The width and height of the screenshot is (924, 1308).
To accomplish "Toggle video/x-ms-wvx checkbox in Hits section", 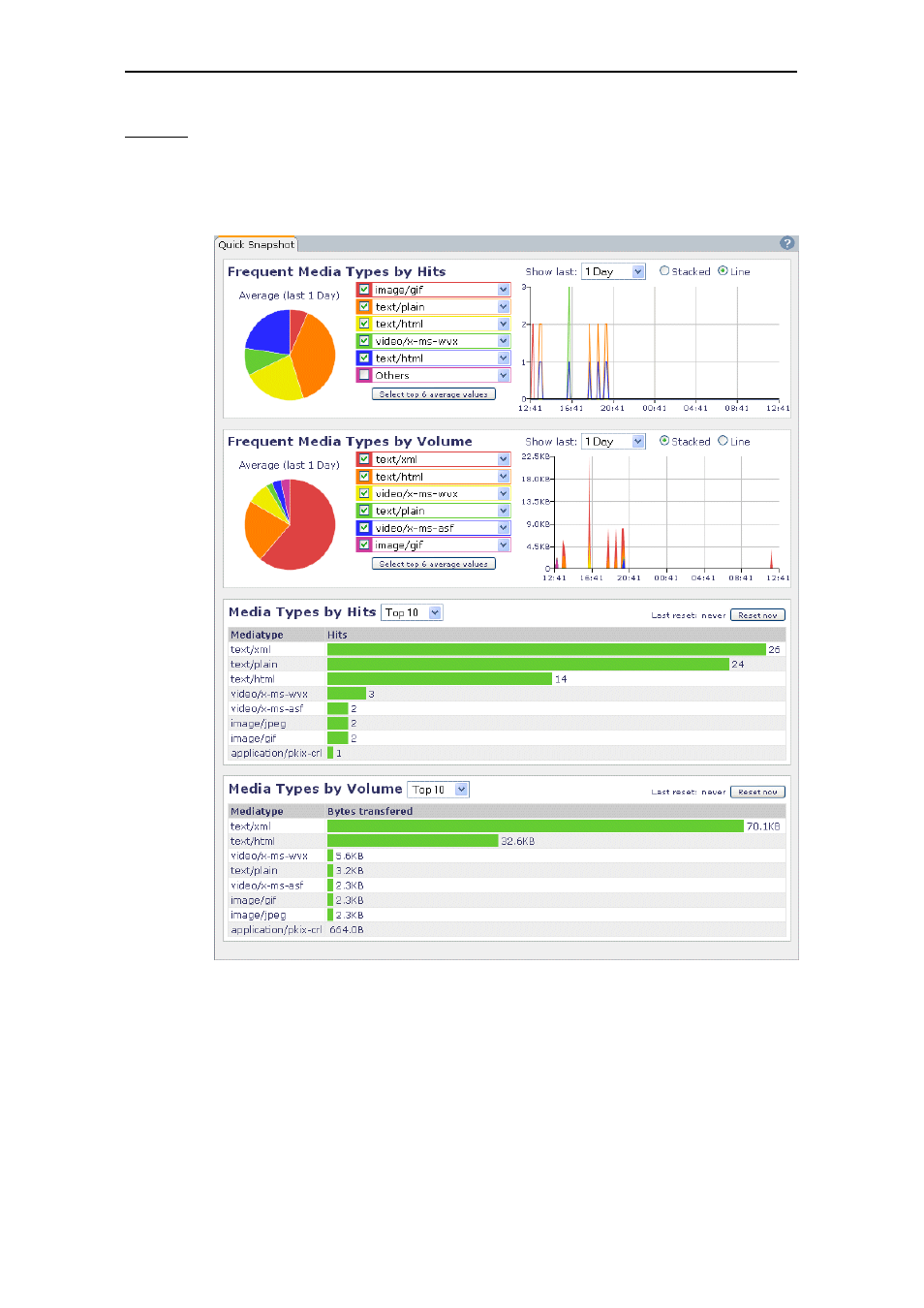I will pos(364,341).
